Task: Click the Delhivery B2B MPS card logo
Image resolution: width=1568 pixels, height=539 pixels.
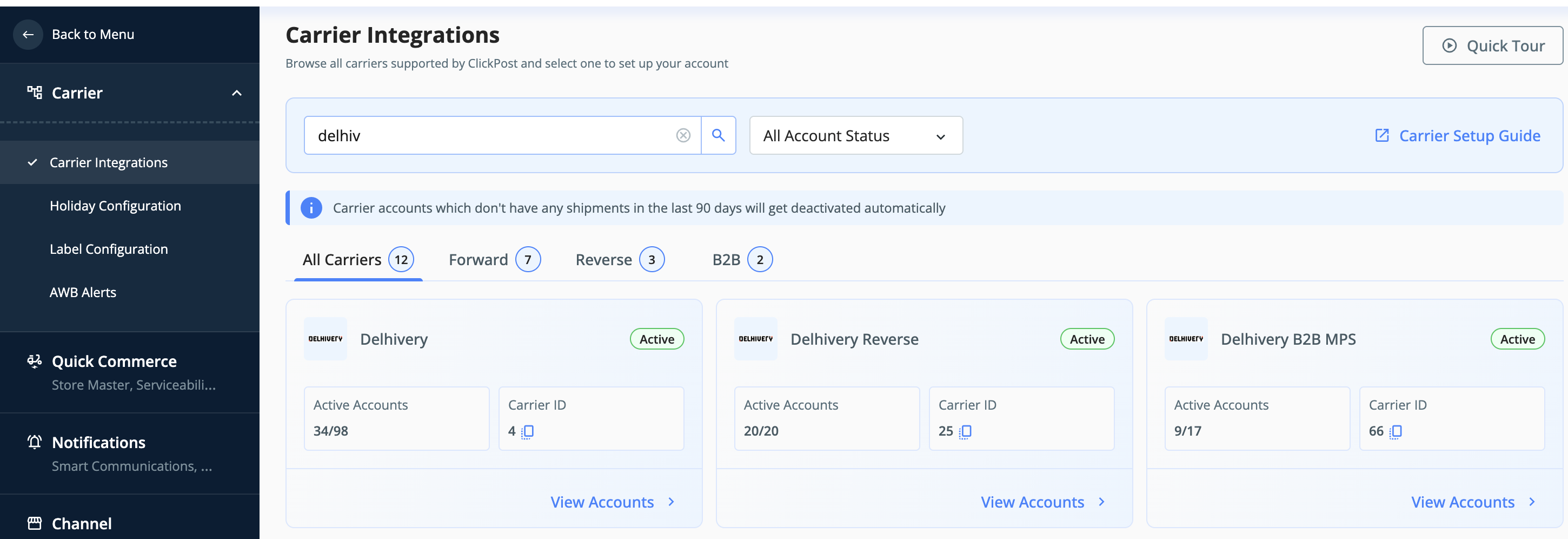Action: (1186, 339)
